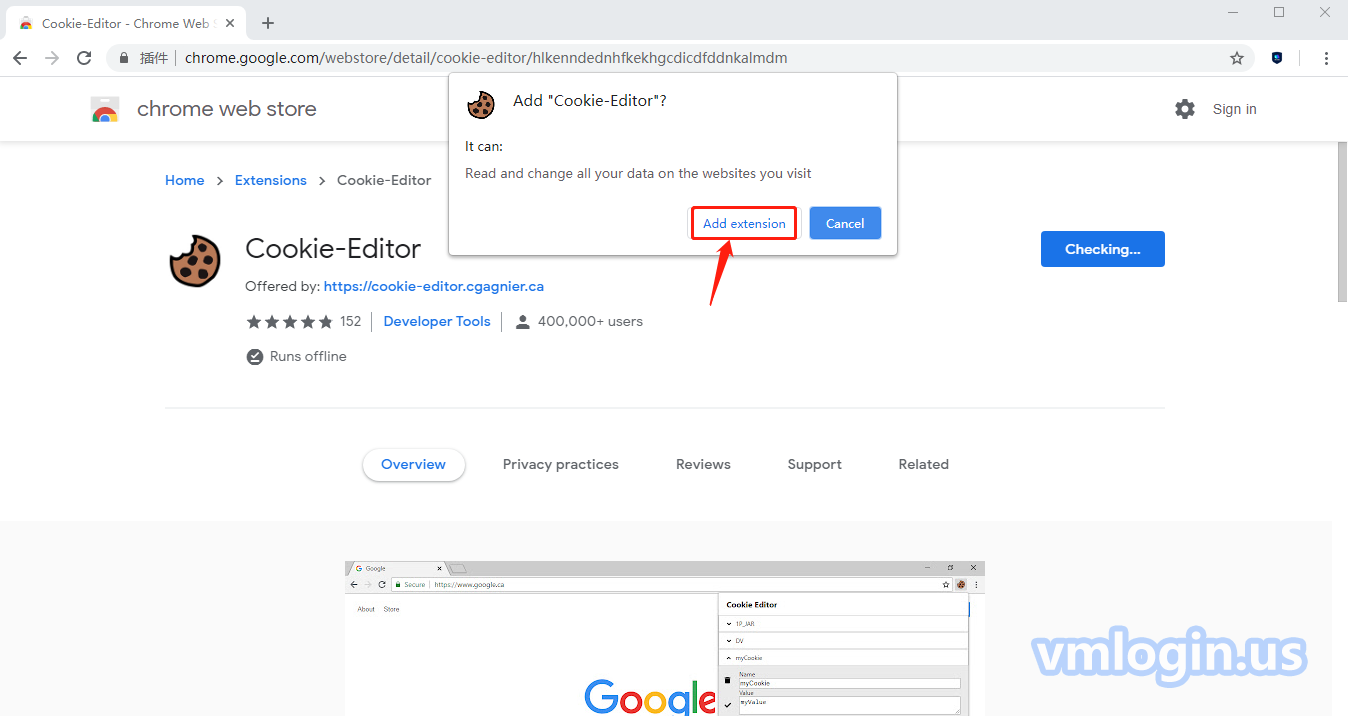
Task: Open Developer Tools category link
Action: [x=437, y=321]
